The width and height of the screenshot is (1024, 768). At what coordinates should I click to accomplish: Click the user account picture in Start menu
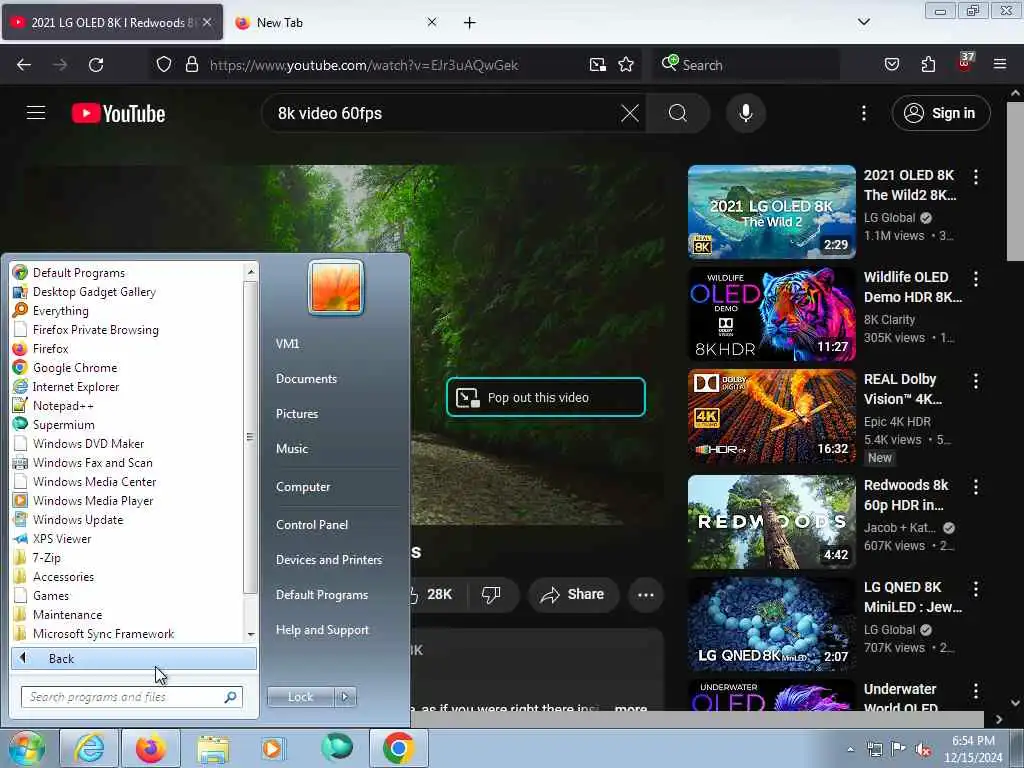[336, 287]
